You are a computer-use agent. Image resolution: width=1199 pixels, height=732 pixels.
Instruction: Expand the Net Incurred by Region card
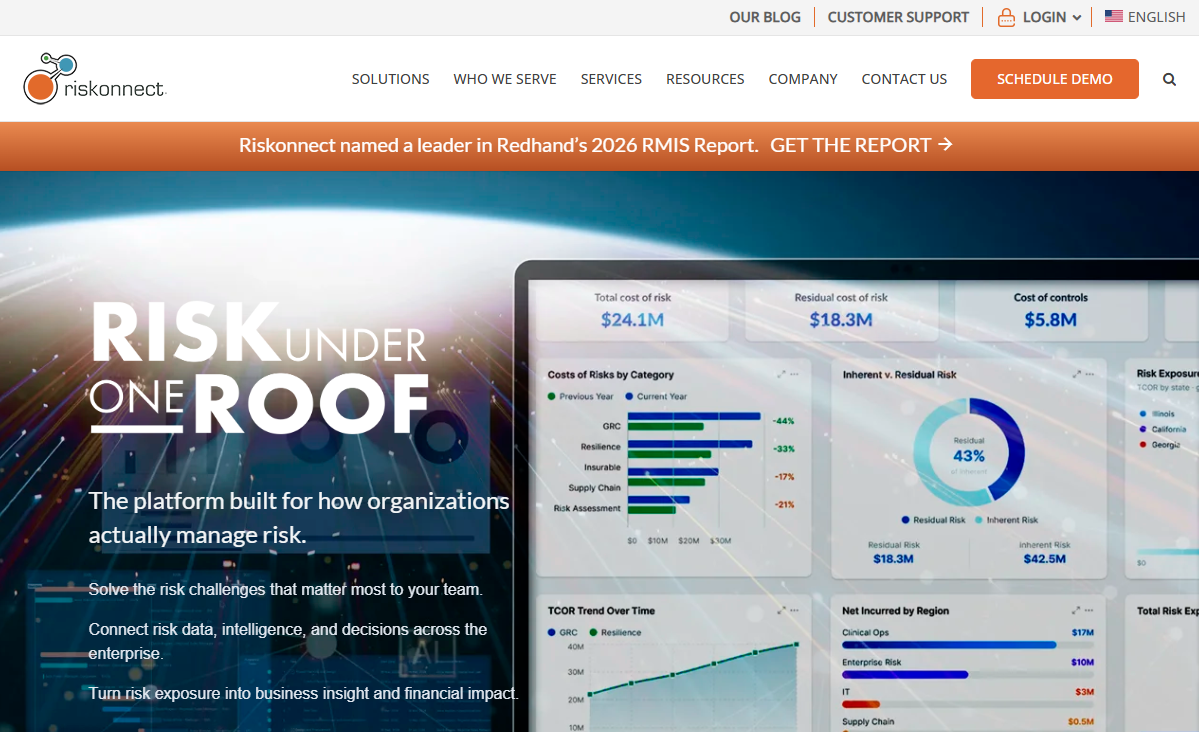click(x=1076, y=610)
